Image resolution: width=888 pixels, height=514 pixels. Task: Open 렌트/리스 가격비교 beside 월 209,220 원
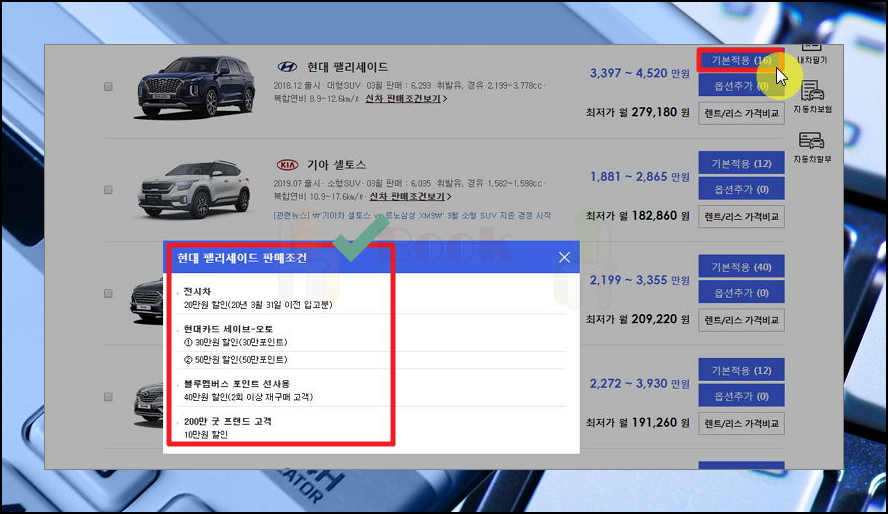pyautogui.click(x=741, y=320)
